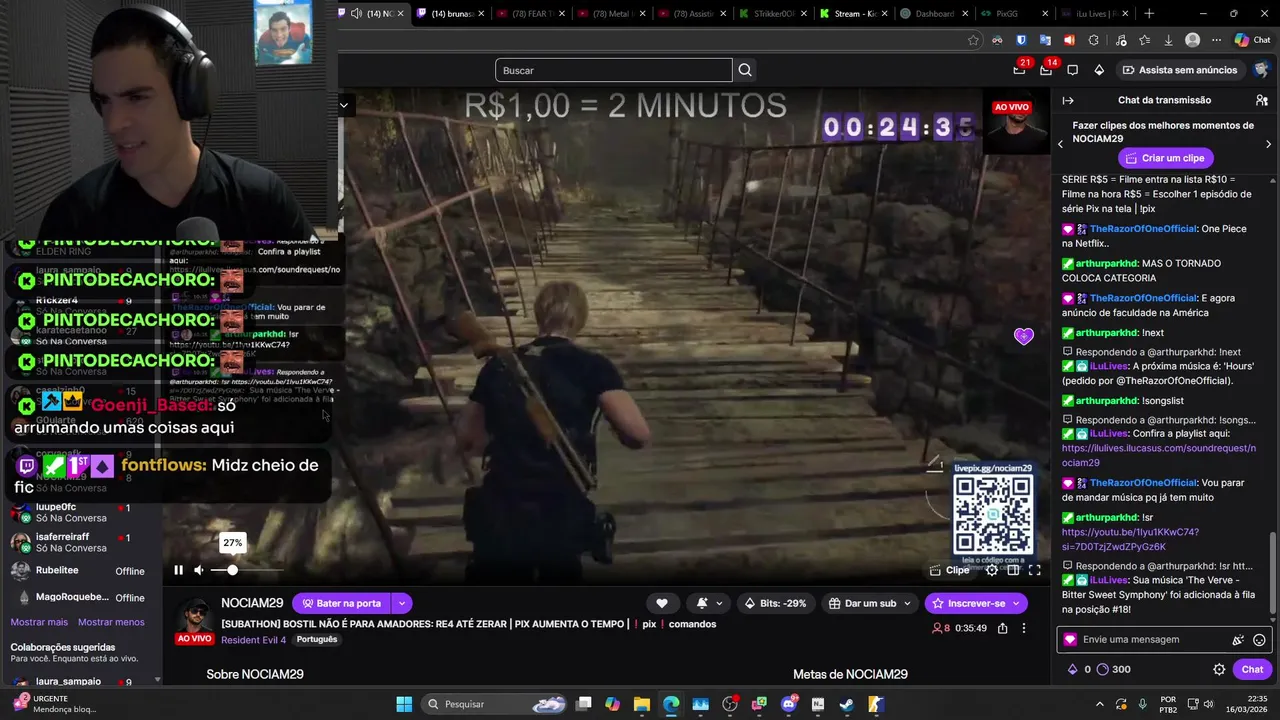The width and height of the screenshot is (1280, 720).
Task: Expand the dropdown beside Bater na porta
Action: pyautogui.click(x=401, y=603)
